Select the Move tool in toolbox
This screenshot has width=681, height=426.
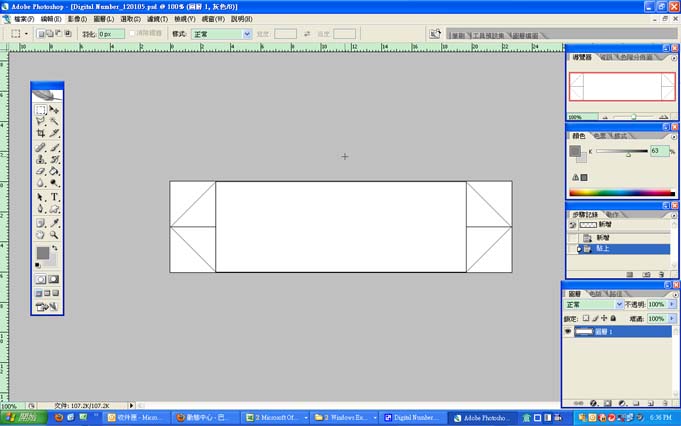coord(54,109)
